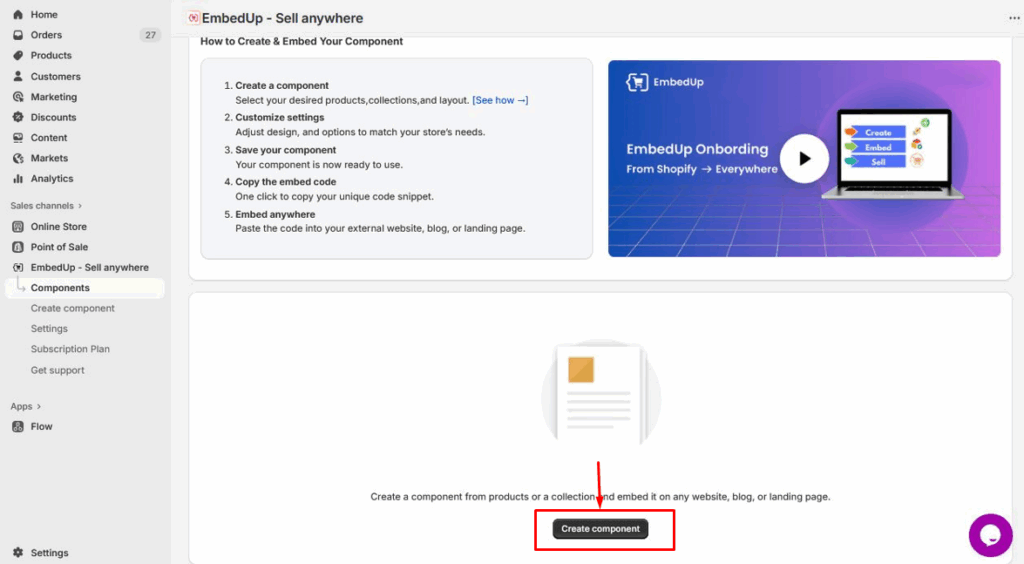Open the chat support bubble
Image resolution: width=1024 pixels, height=564 pixels.
click(990, 535)
